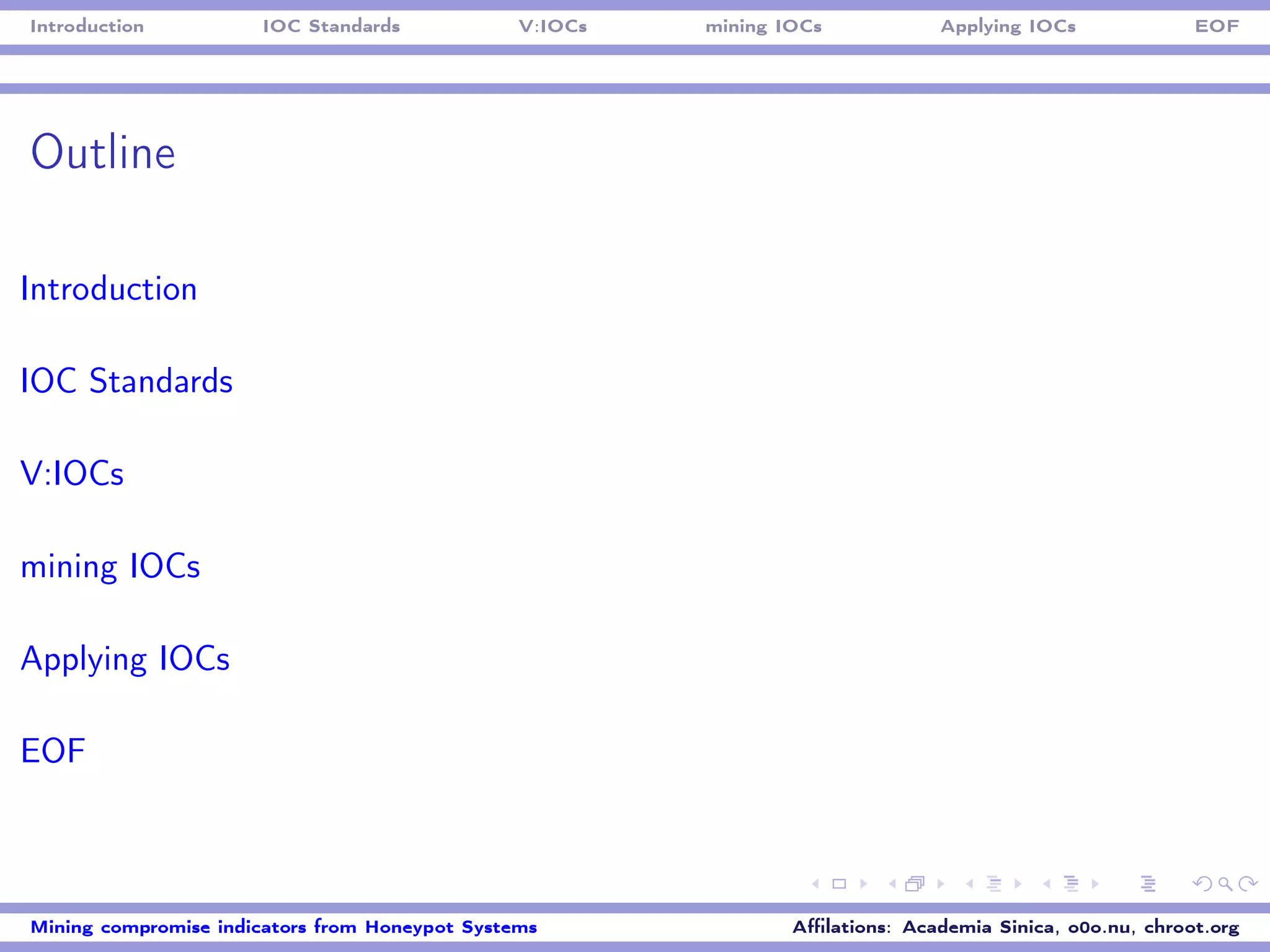Click the go forward circular arrow
Image resolution: width=1270 pixels, height=952 pixels.
click(1248, 884)
